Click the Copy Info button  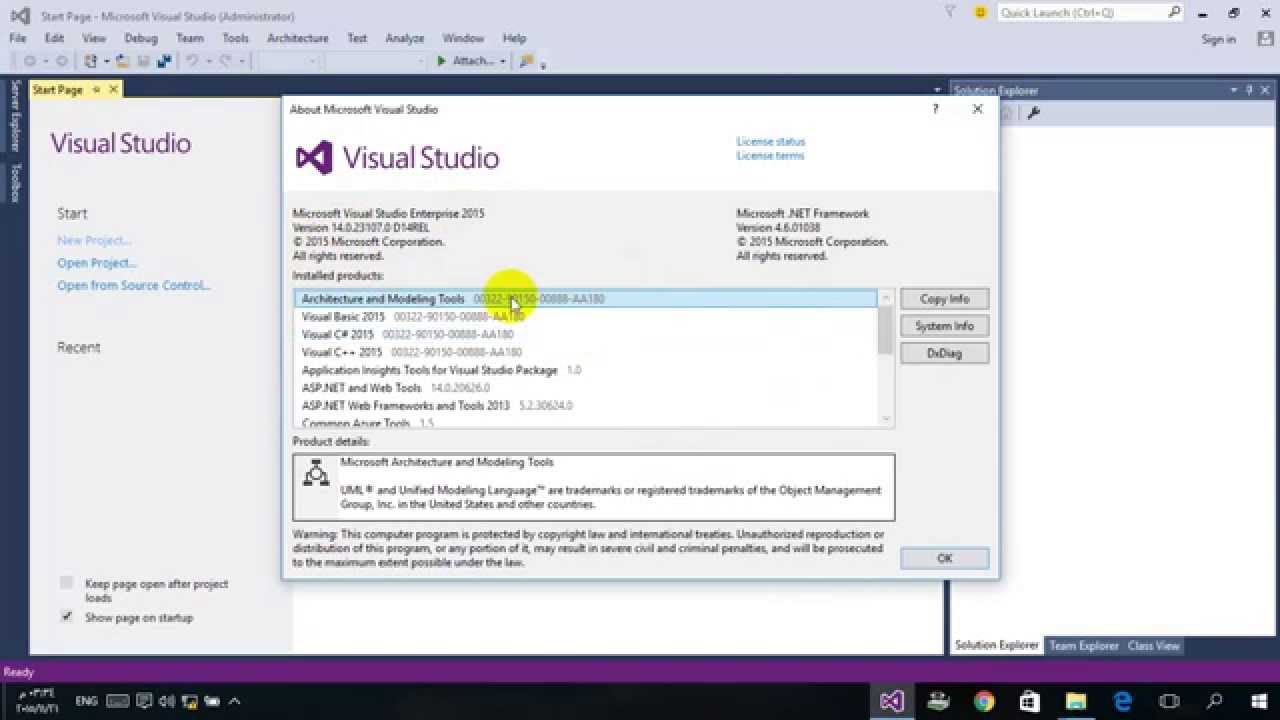coord(945,299)
